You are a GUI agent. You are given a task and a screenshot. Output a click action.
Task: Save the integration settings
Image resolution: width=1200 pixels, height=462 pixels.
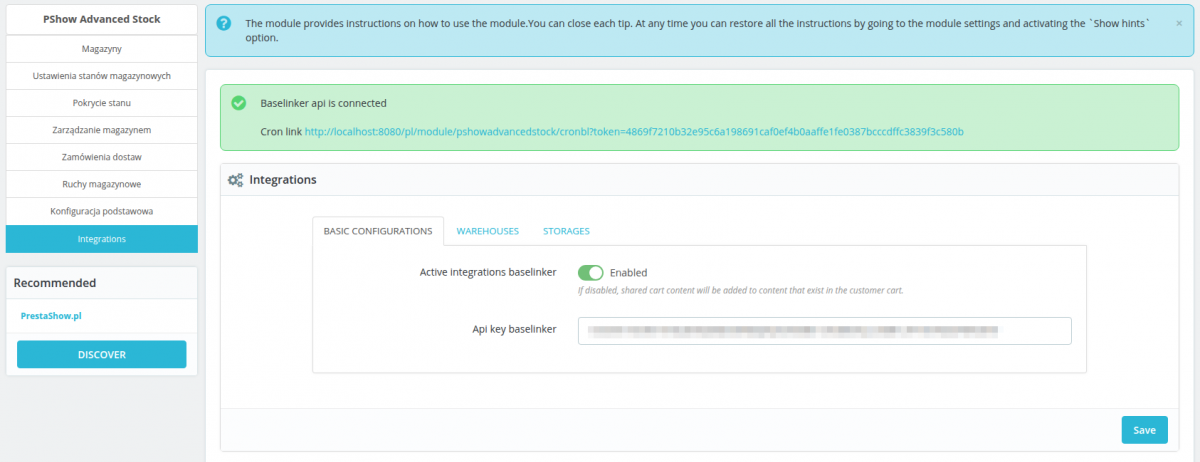[x=1144, y=430]
